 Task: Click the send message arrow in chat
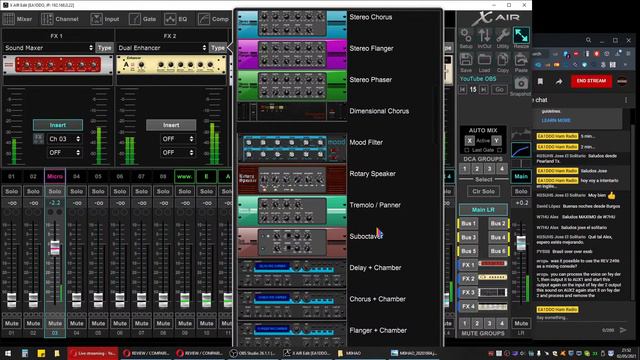click(x=623, y=330)
